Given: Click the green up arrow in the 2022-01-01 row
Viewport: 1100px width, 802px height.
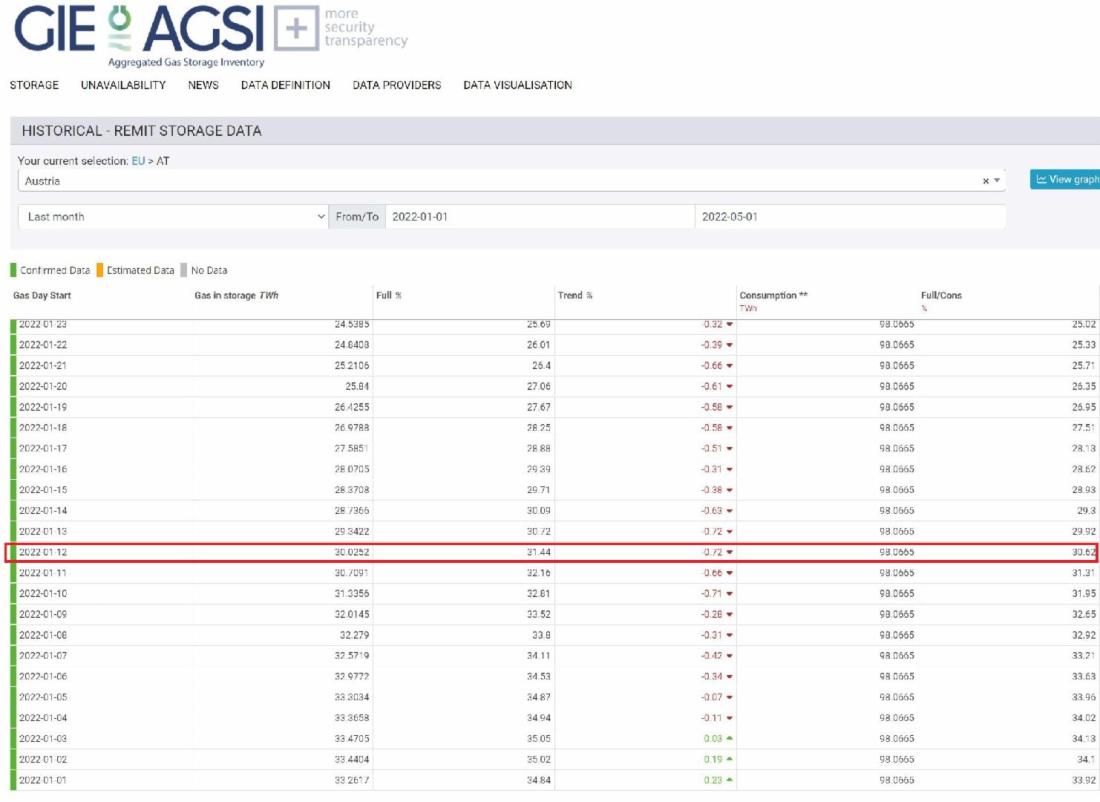Looking at the screenshot, I should point(730,780).
